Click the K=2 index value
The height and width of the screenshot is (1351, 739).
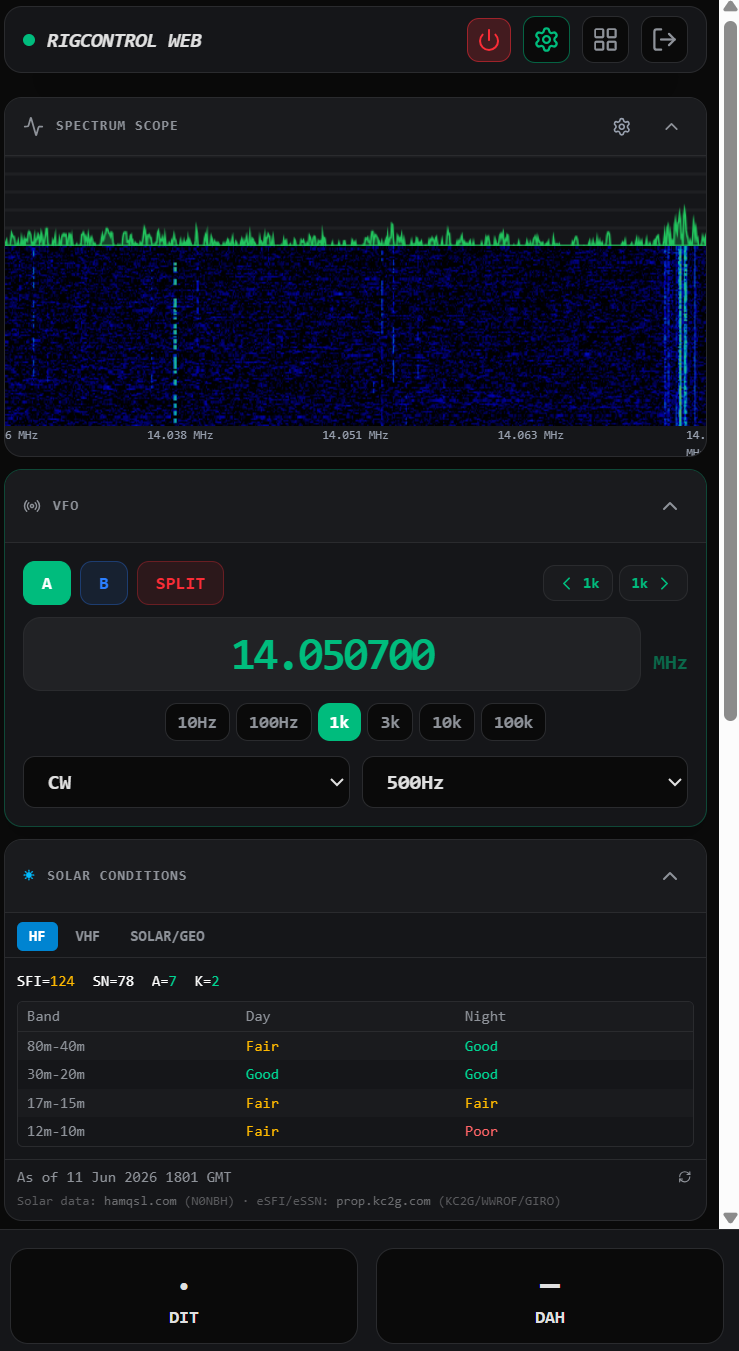click(206, 981)
